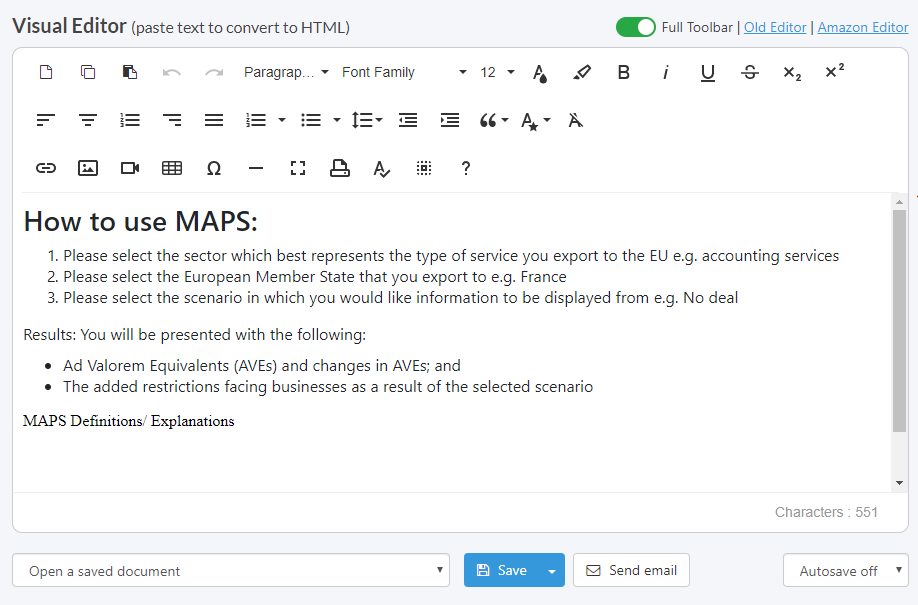The height and width of the screenshot is (605, 918).
Task: Toggle fullscreen editor mode
Action: [298, 168]
